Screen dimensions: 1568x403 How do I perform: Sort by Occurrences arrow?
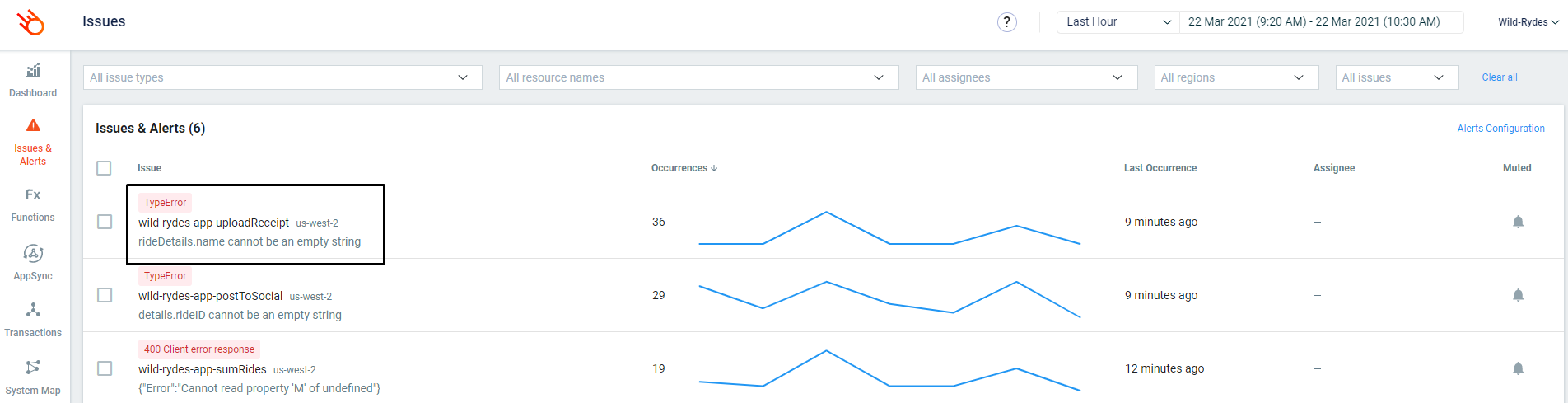714,168
